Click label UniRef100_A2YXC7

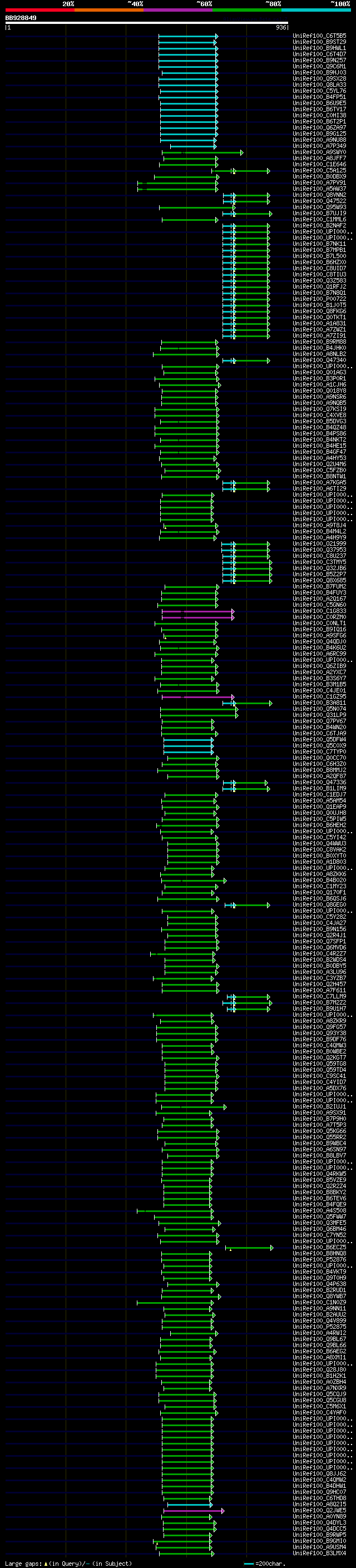319,672
